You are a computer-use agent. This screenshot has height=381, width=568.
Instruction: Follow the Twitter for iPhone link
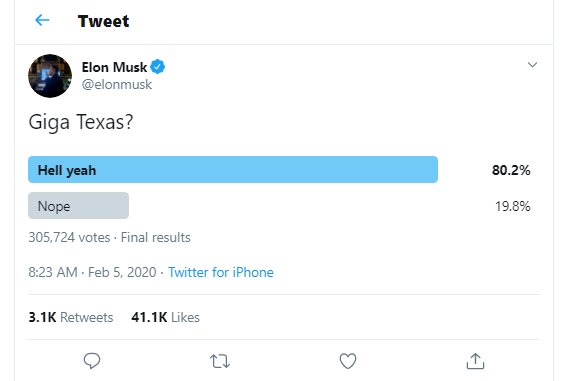[221, 272]
